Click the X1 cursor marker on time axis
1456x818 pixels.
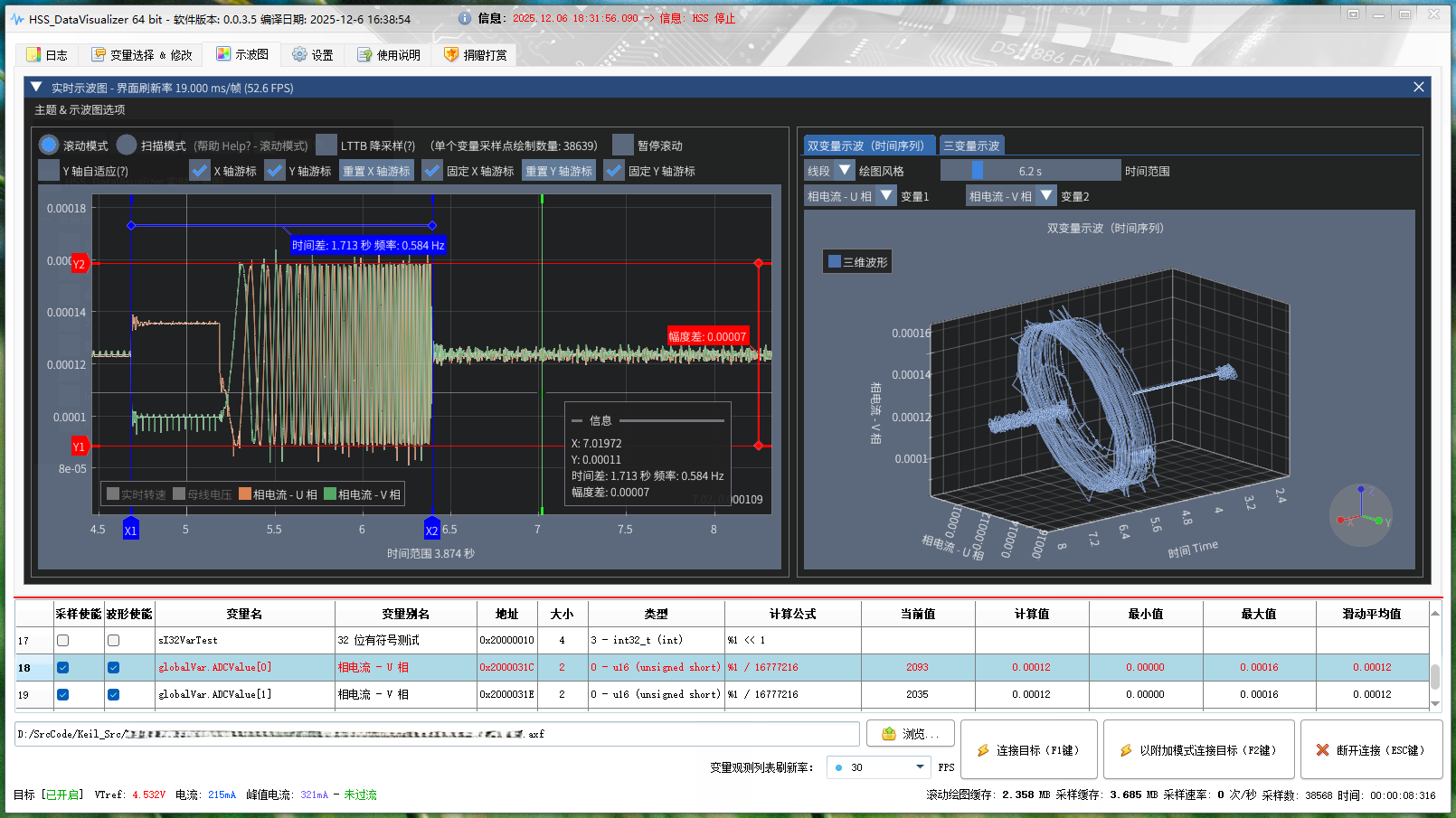(130, 531)
